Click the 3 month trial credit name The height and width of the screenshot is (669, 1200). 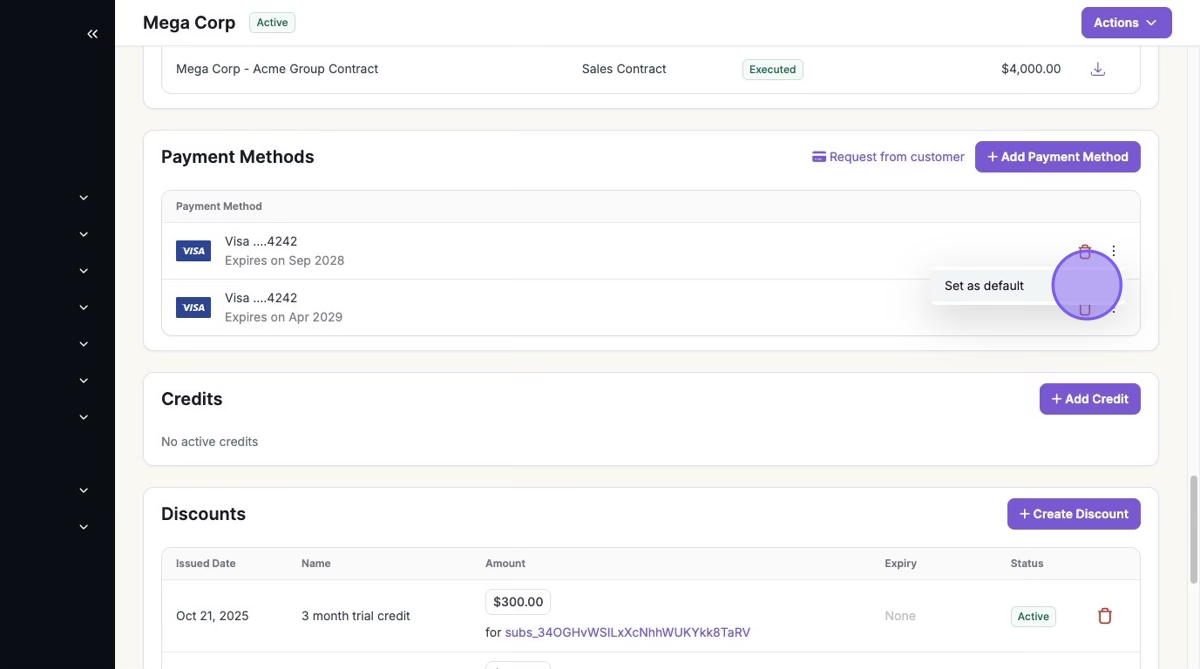tap(356, 616)
